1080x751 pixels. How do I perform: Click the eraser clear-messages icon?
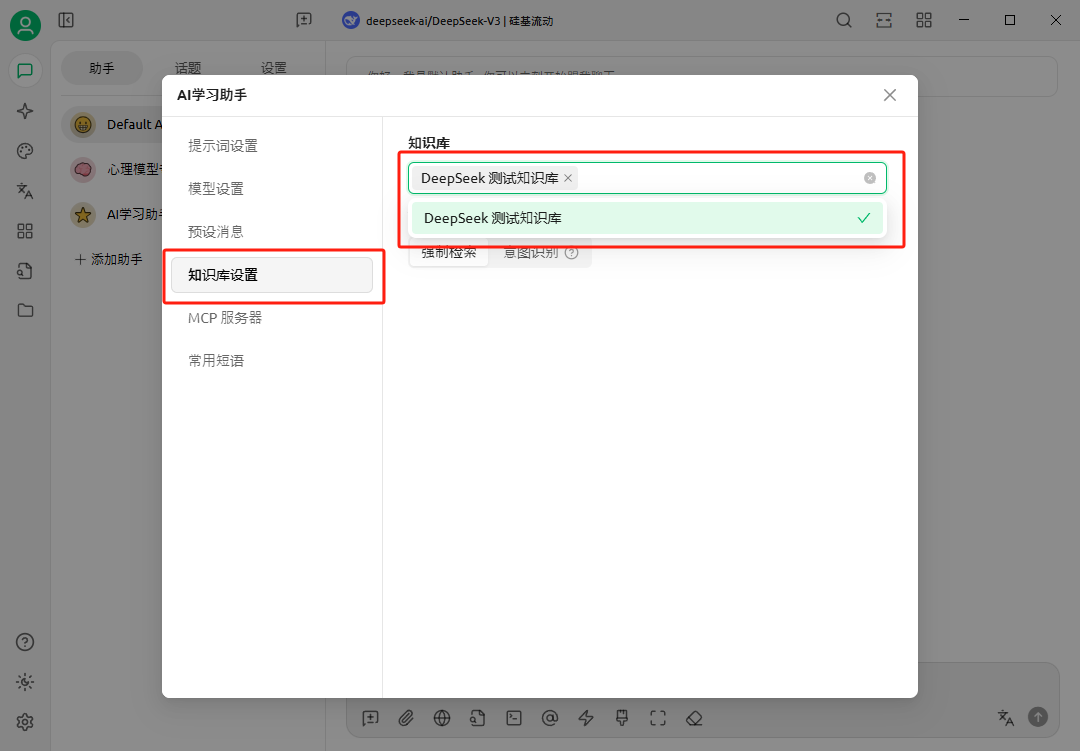tap(694, 718)
